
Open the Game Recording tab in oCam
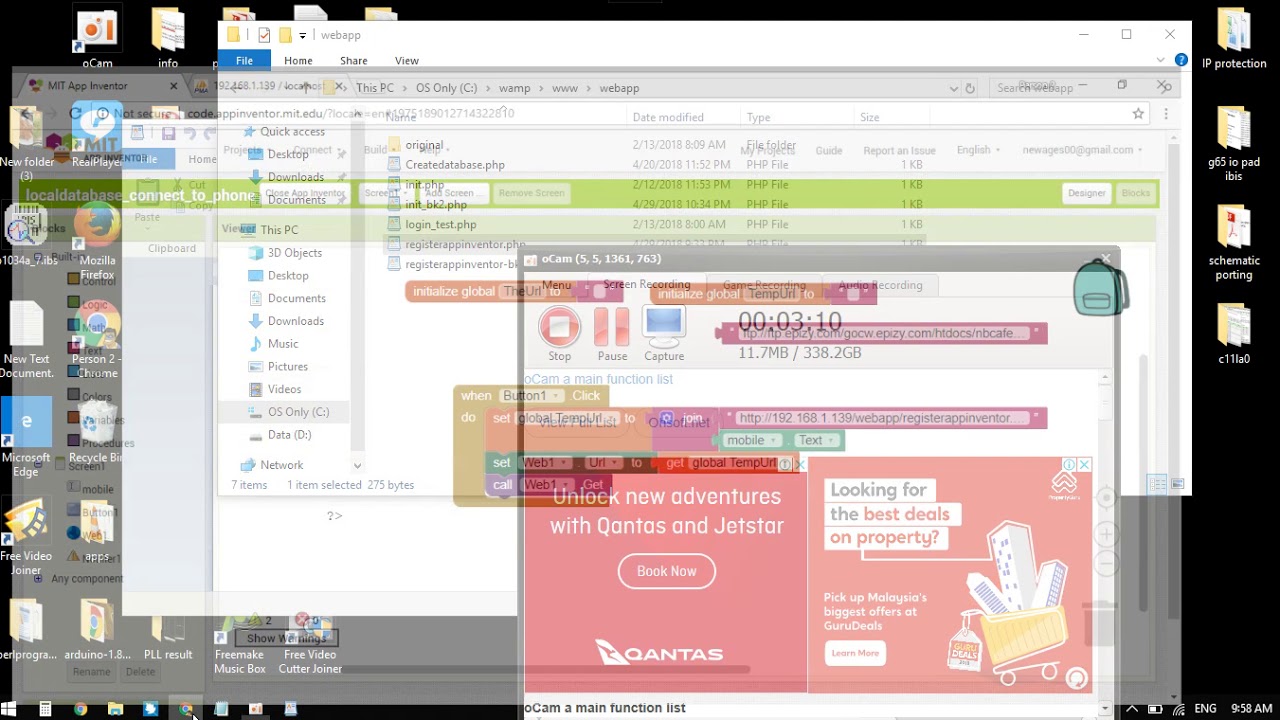[x=764, y=285]
